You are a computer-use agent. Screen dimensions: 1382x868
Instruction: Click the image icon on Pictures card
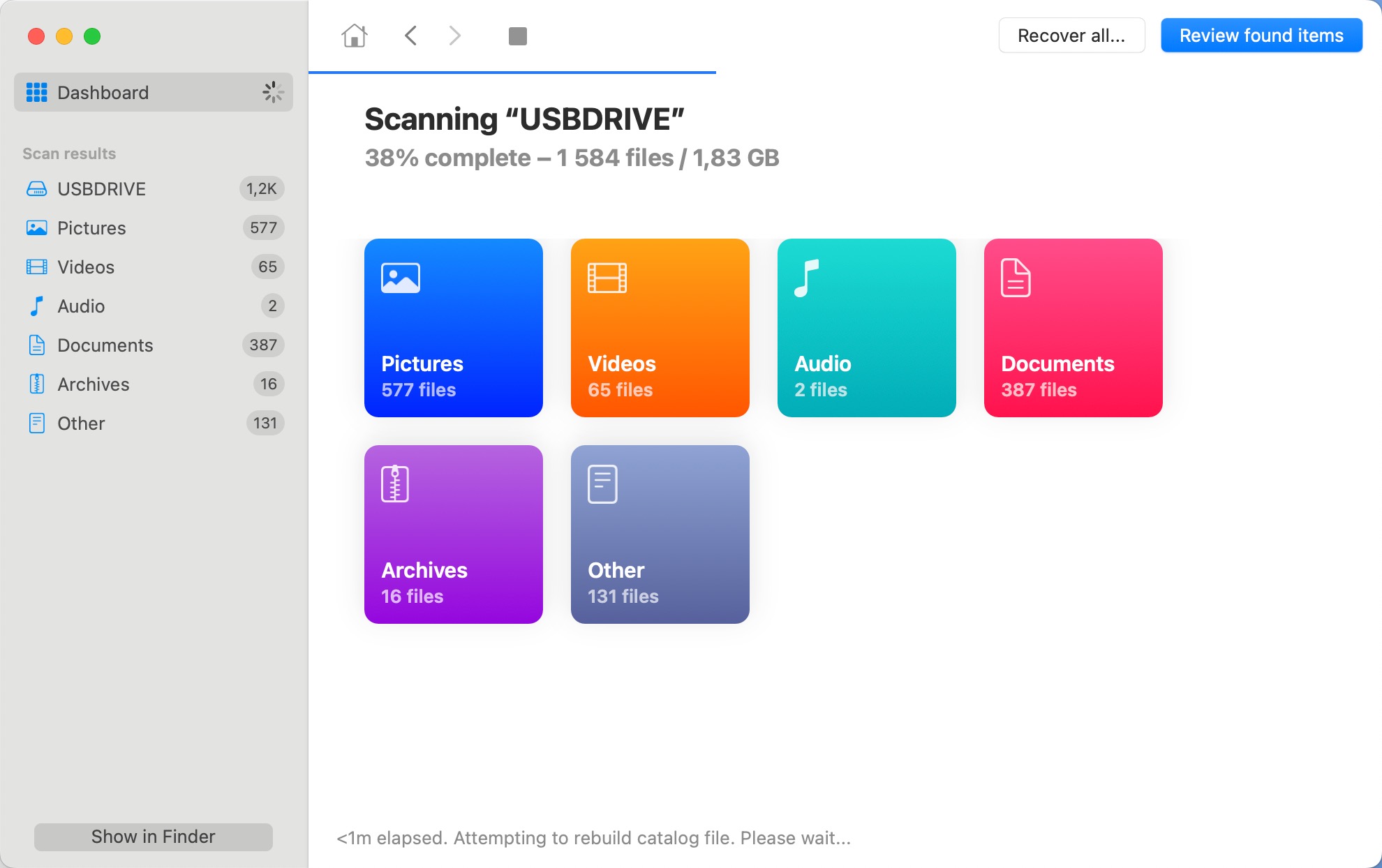pos(401,278)
